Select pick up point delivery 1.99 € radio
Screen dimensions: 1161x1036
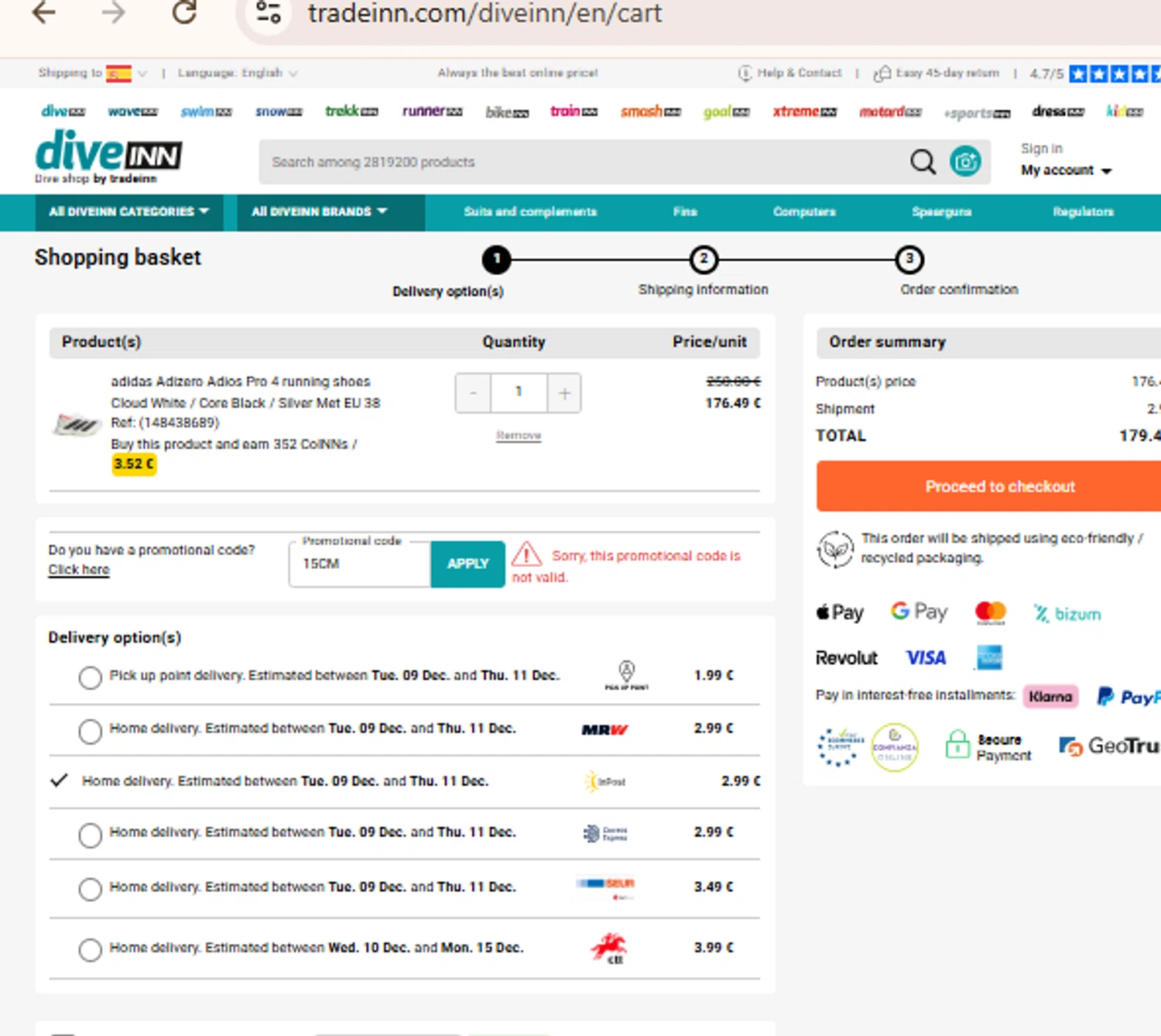90,678
